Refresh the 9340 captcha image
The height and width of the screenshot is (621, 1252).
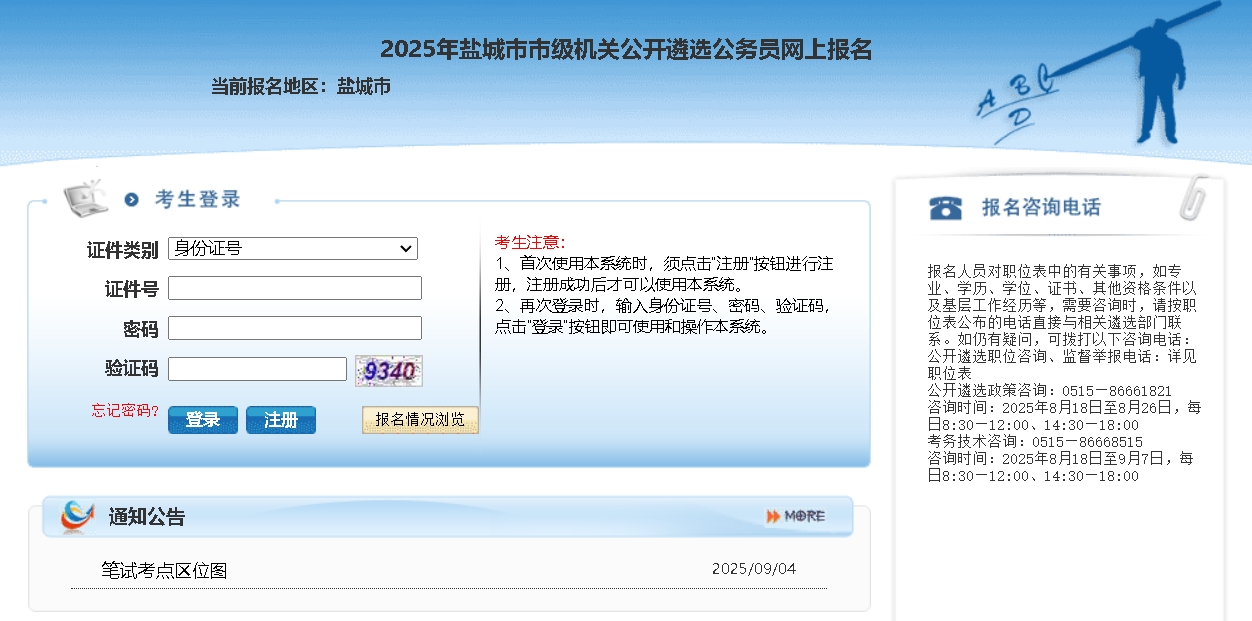click(x=389, y=371)
